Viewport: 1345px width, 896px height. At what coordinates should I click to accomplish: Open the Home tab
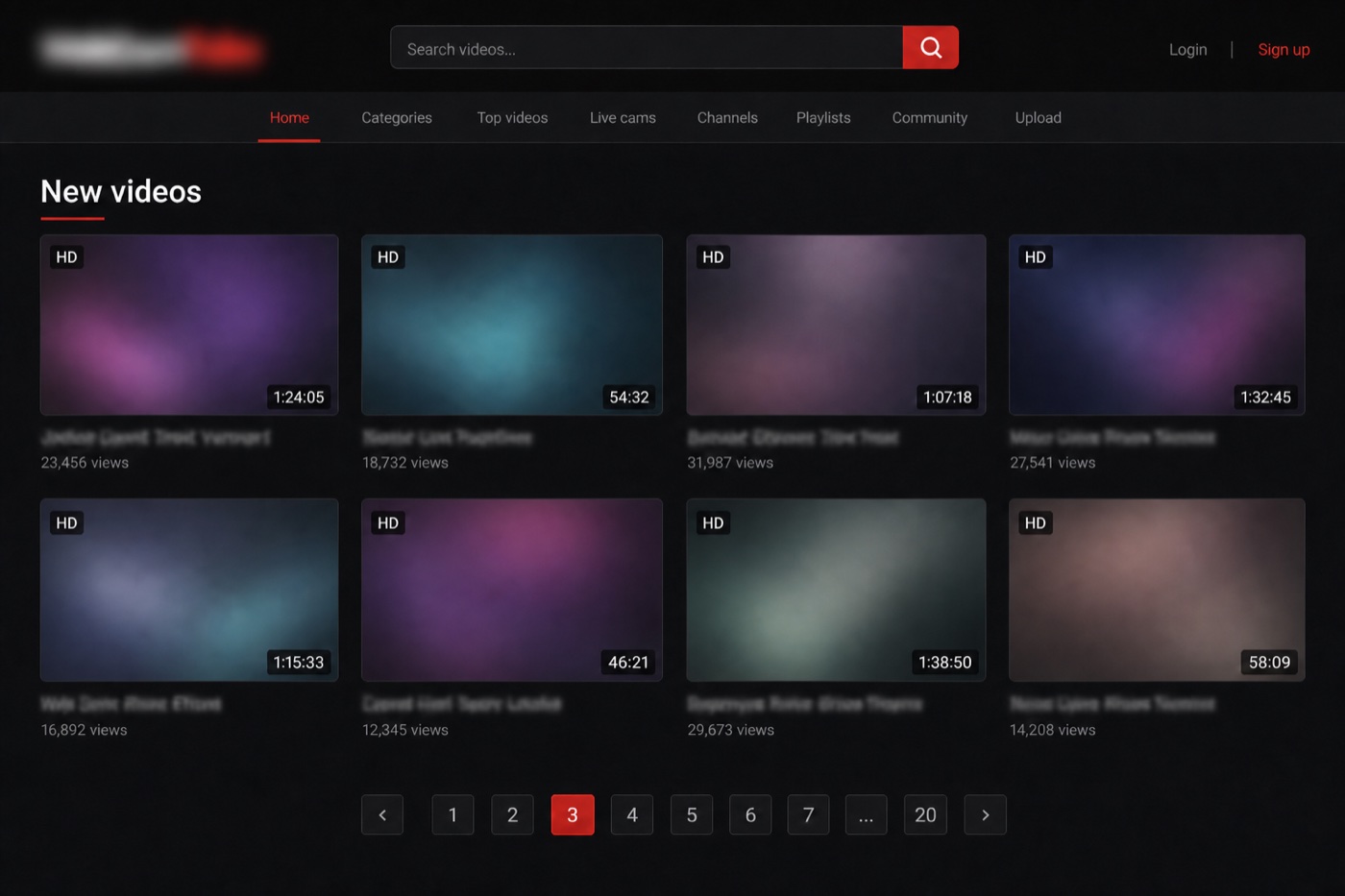[x=289, y=117]
